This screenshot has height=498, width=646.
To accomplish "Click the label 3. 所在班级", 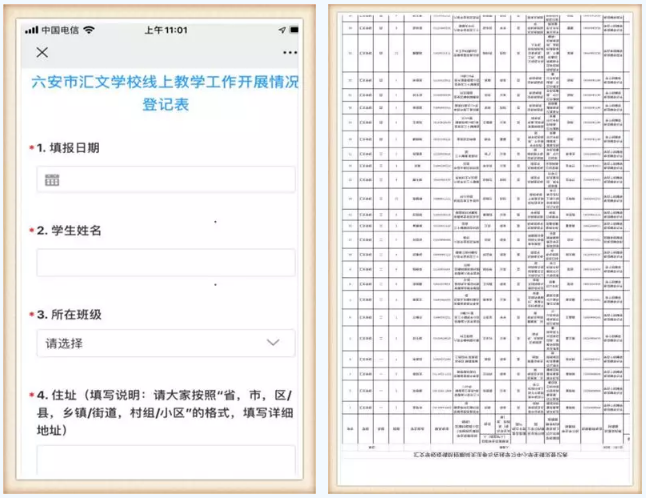I will 69,315.
